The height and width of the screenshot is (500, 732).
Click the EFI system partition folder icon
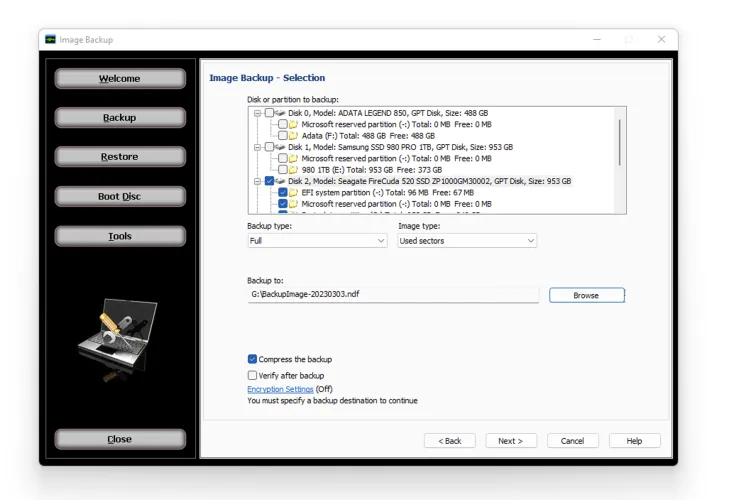point(294,192)
